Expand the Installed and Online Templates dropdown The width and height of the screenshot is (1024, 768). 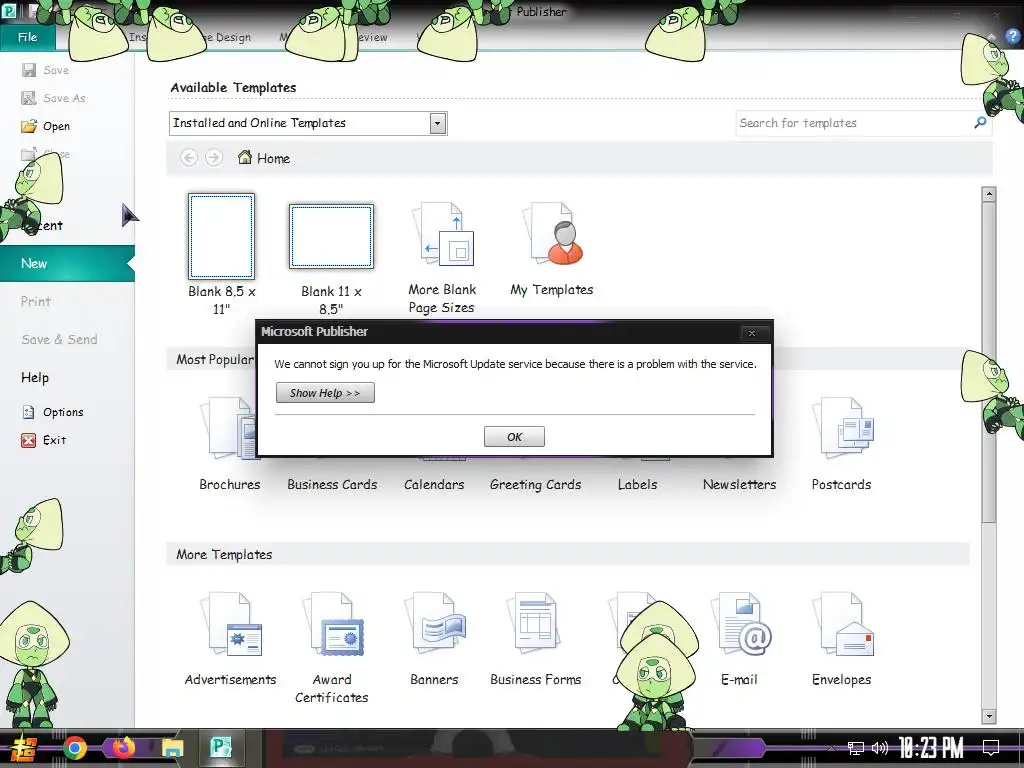pyautogui.click(x=438, y=123)
